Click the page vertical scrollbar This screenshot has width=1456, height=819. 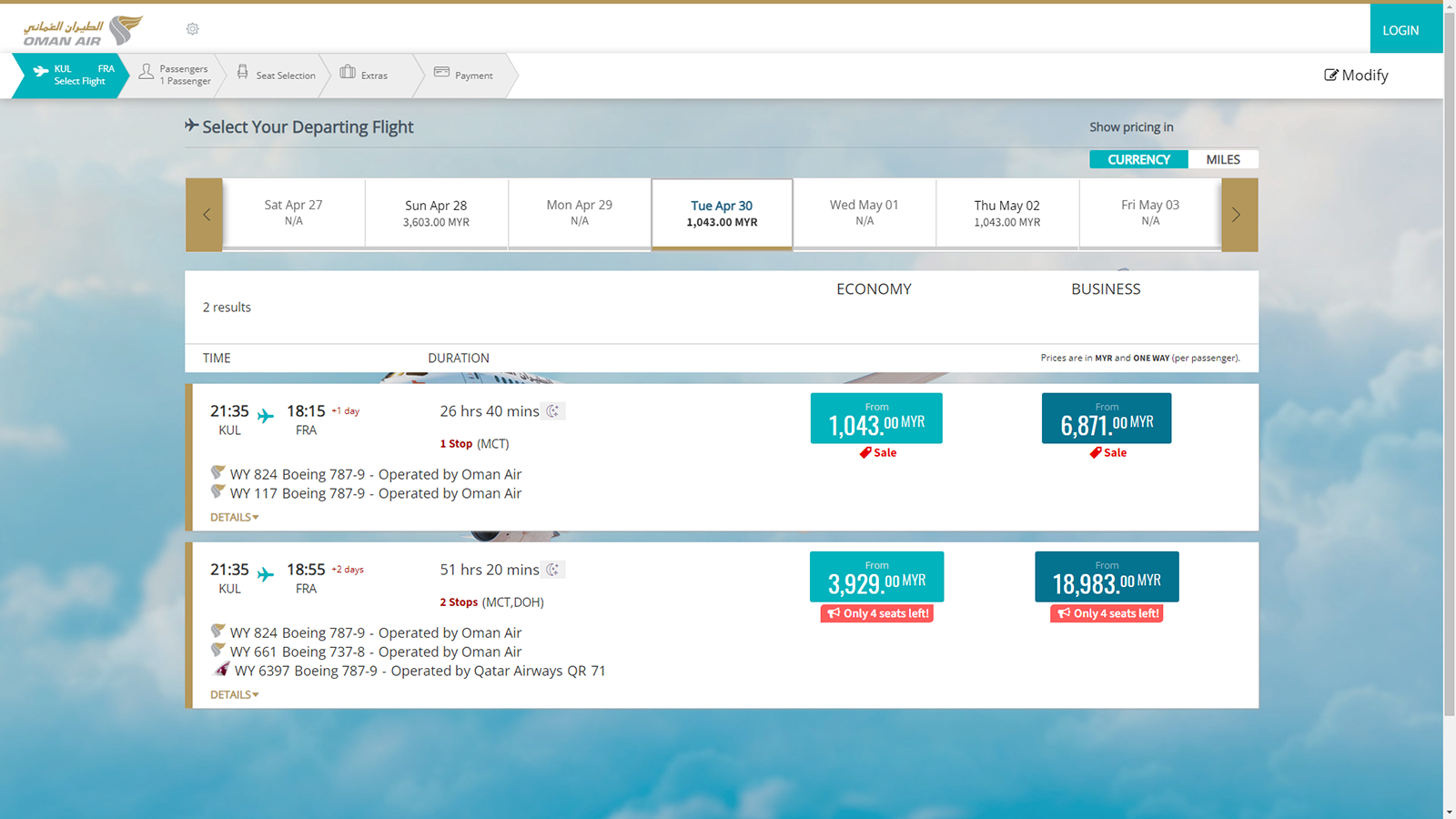[x=1449, y=364]
